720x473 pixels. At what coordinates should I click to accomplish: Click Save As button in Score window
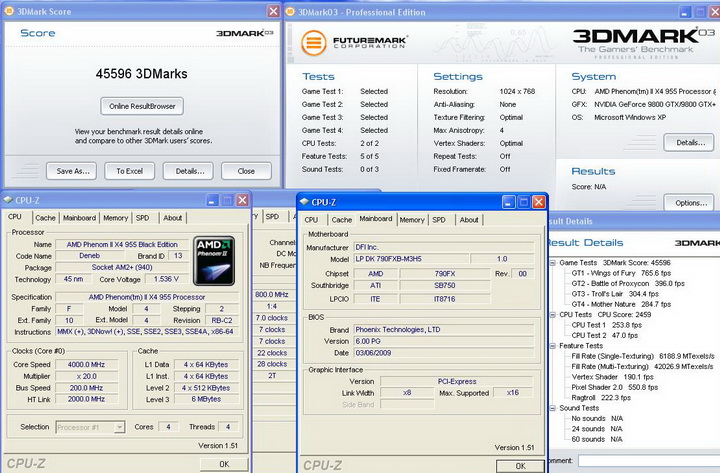pyautogui.click(x=71, y=171)
